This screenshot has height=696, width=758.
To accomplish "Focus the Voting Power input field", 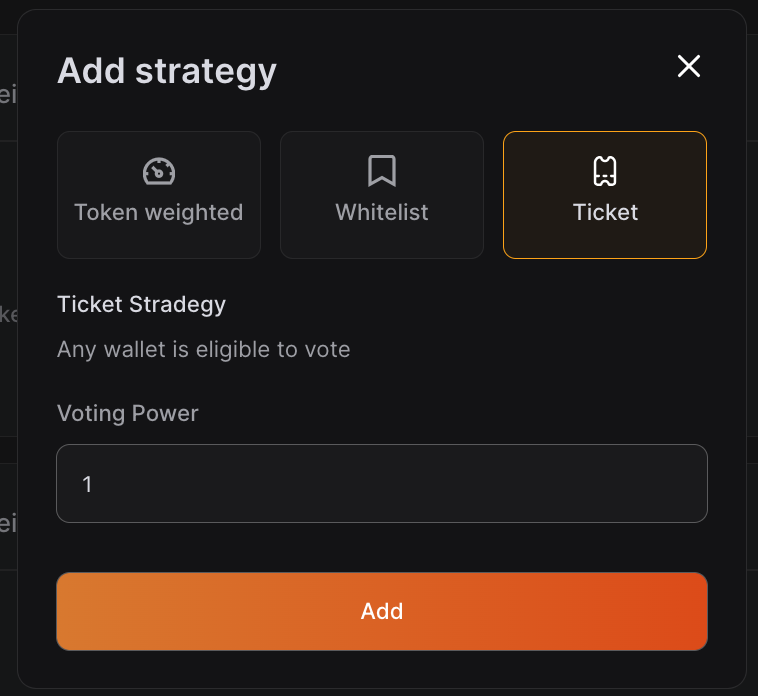I will tap(382, 484).
